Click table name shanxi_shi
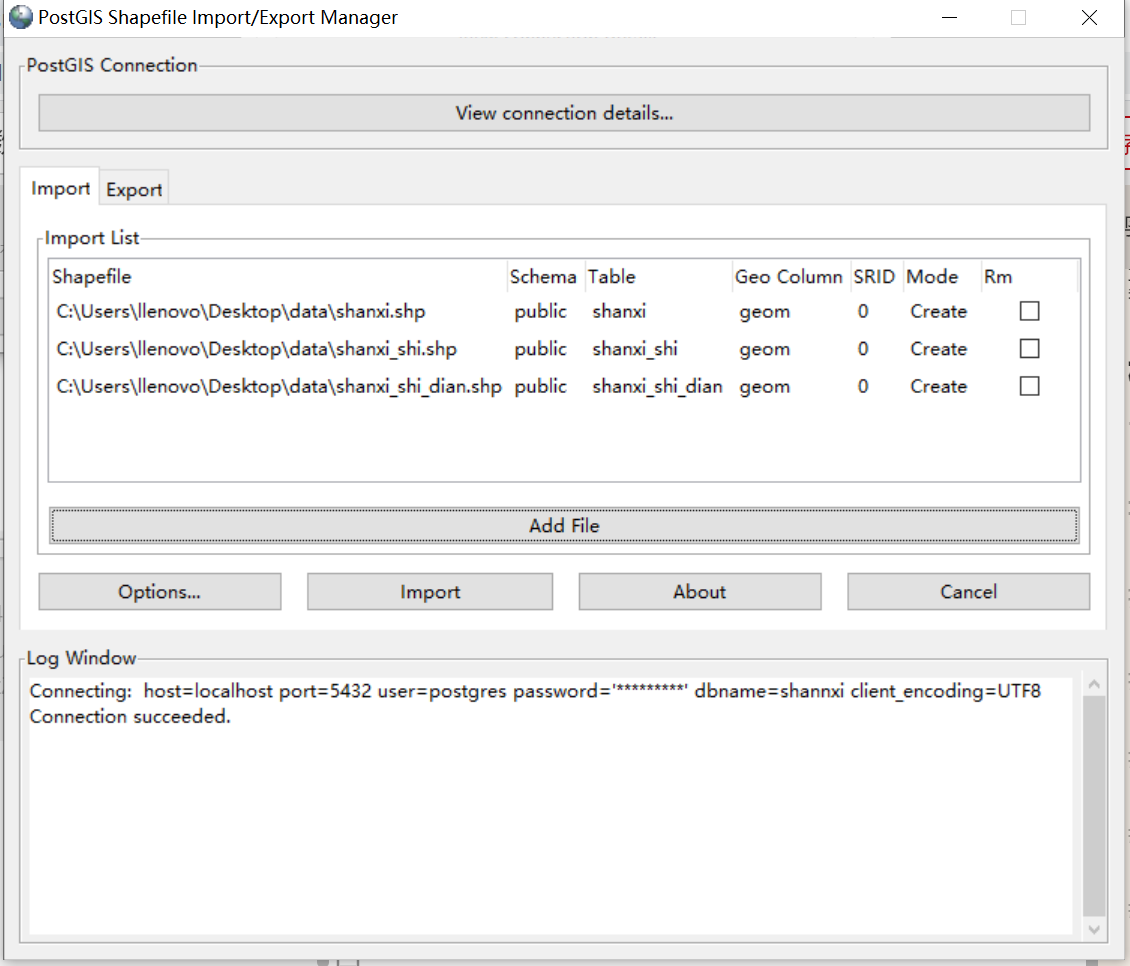Screen dimensions: 1130x966 tap(635, 349)
